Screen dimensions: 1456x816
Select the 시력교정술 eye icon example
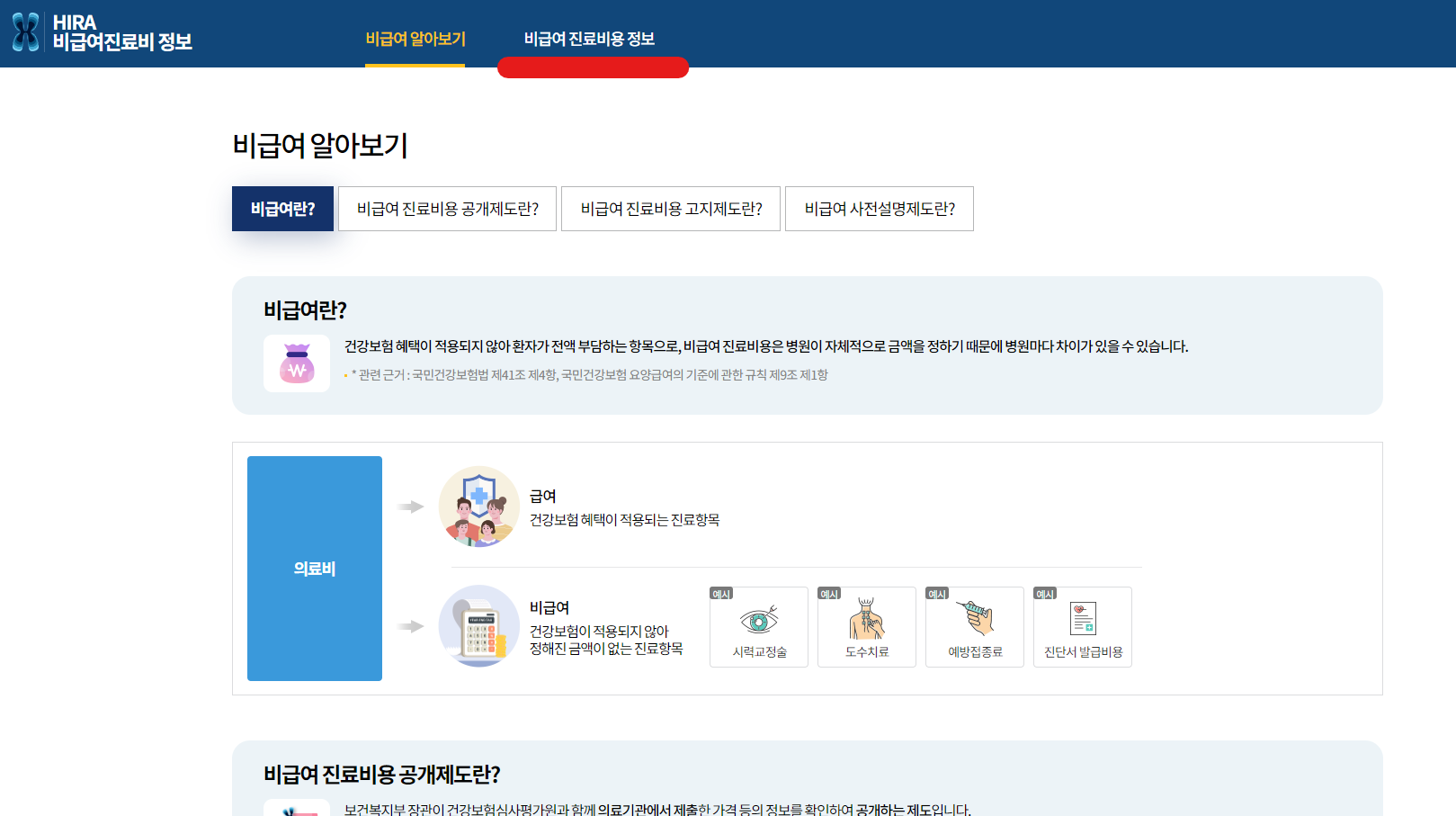pos(758,621)
